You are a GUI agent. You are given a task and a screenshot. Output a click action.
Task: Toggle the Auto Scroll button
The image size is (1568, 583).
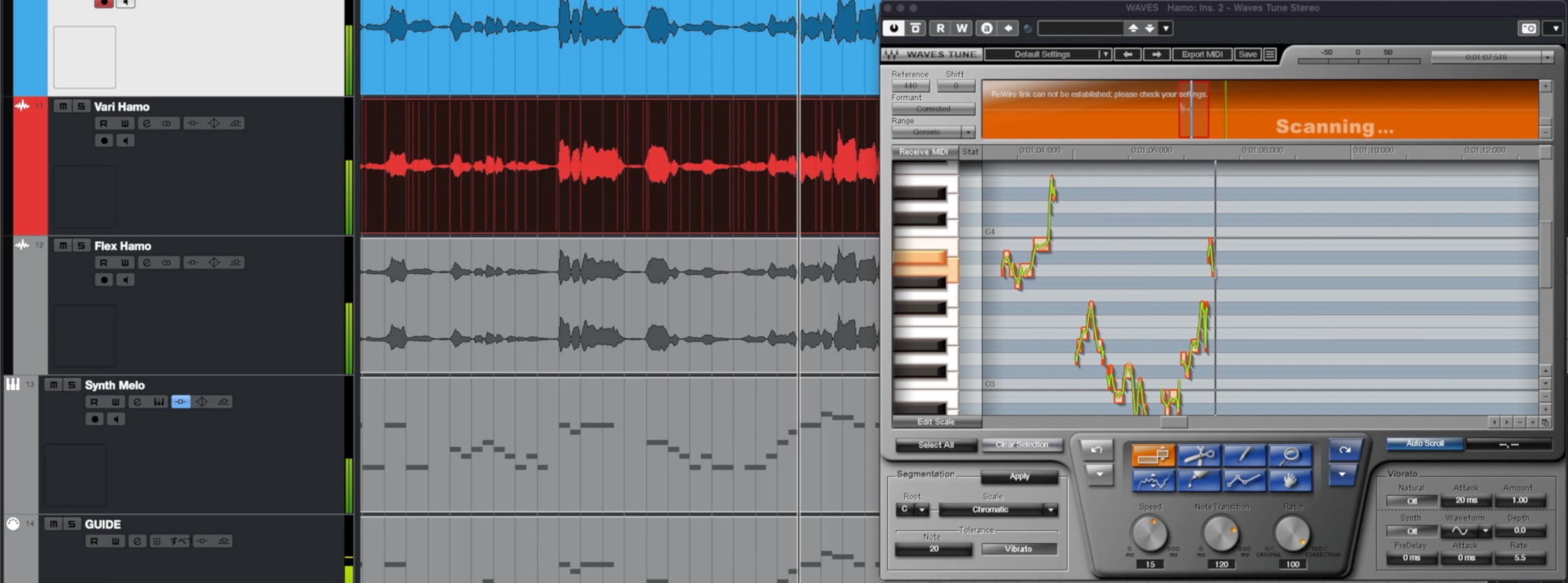(x=1425, y=444)
